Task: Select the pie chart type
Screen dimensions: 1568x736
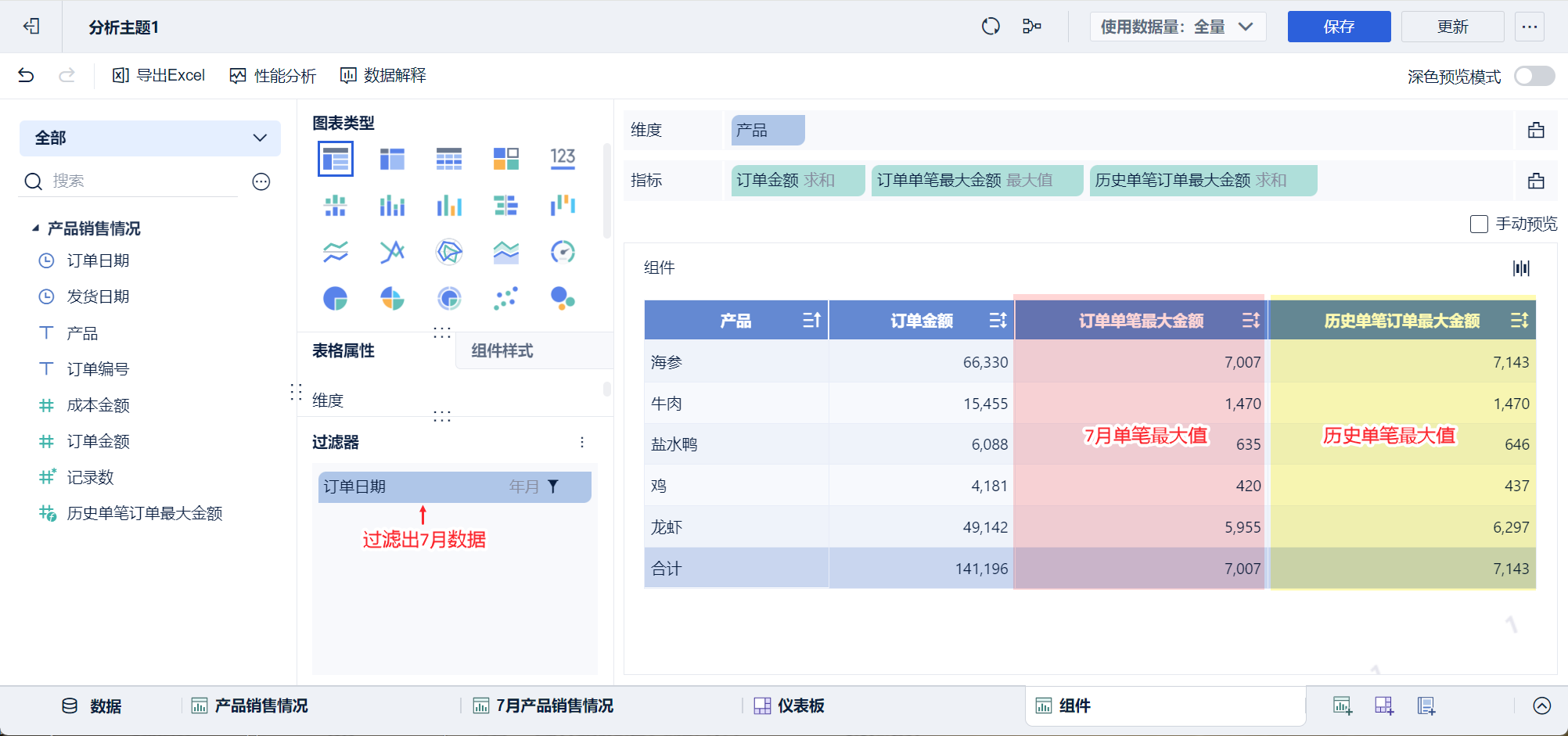Action: point(336,298)
